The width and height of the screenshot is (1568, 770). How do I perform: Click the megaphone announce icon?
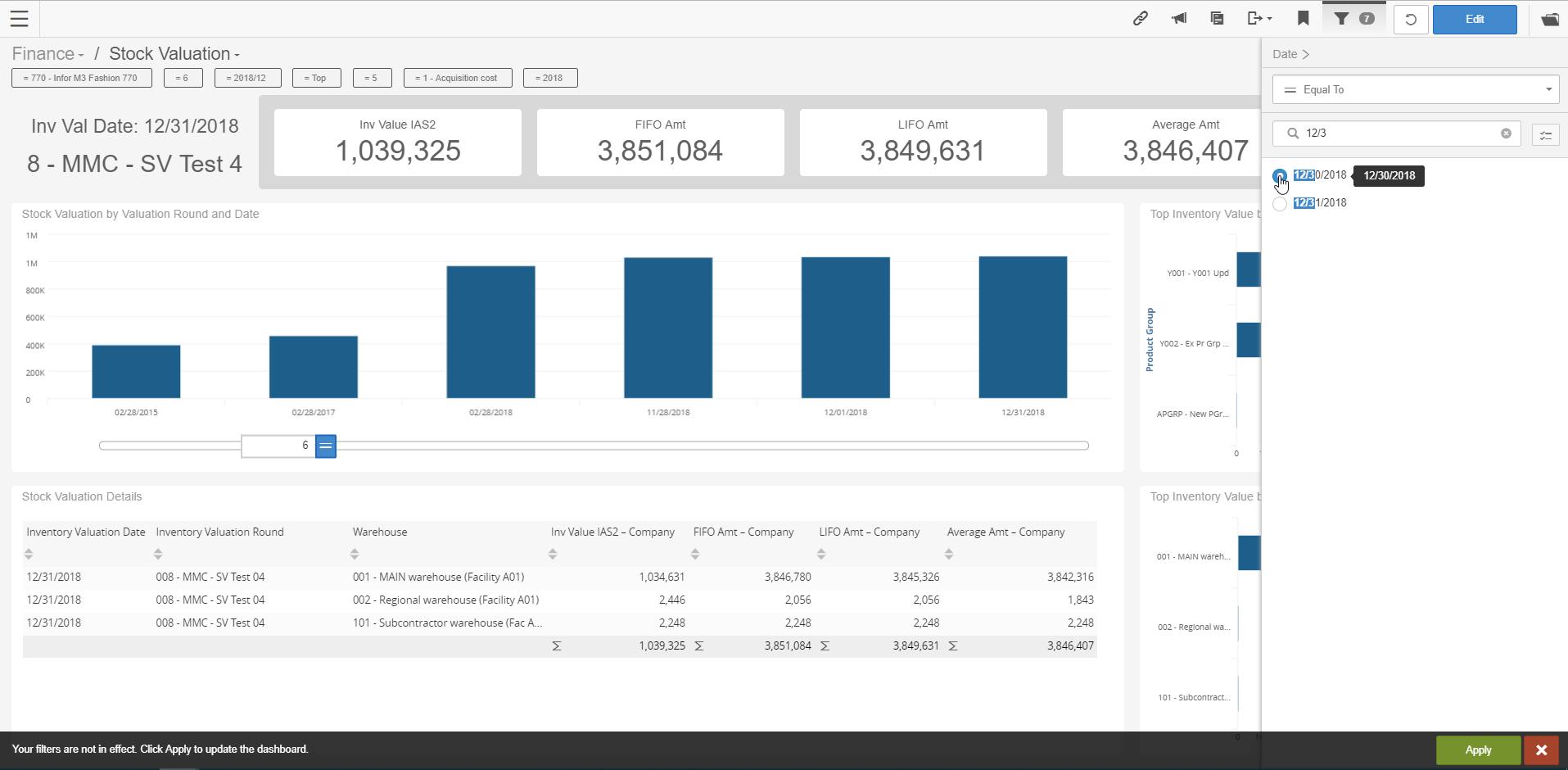(1178, 18)
